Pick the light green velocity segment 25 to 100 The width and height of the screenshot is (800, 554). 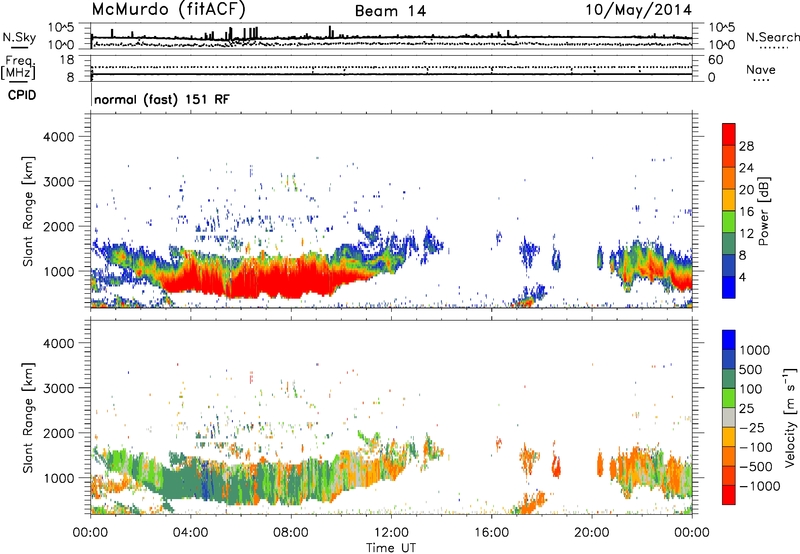pyautogui.click(x=729, y=398)
